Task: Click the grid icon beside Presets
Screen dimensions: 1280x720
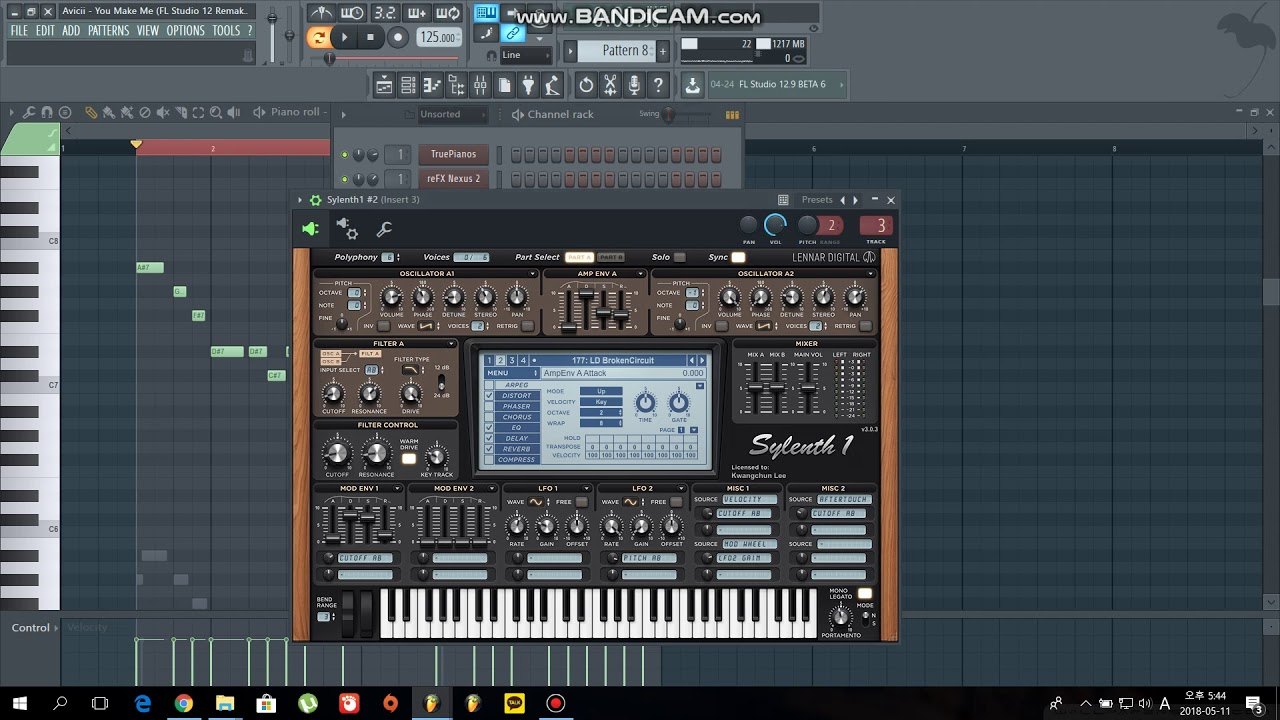Action: [783, 199]
